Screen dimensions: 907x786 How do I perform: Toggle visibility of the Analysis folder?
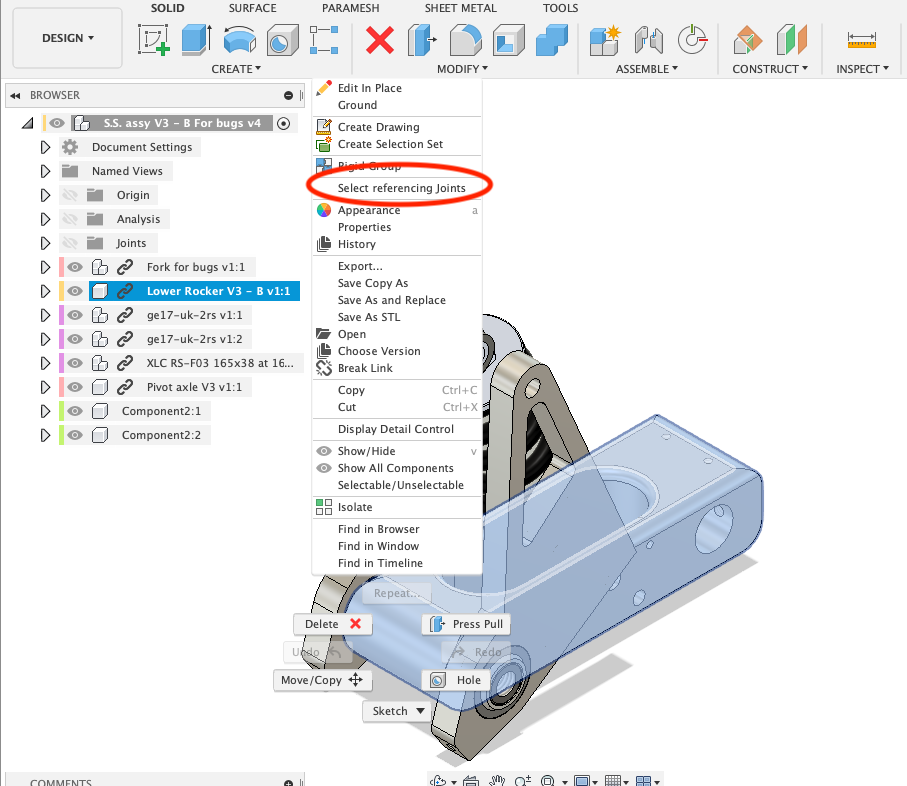[70, 219]
